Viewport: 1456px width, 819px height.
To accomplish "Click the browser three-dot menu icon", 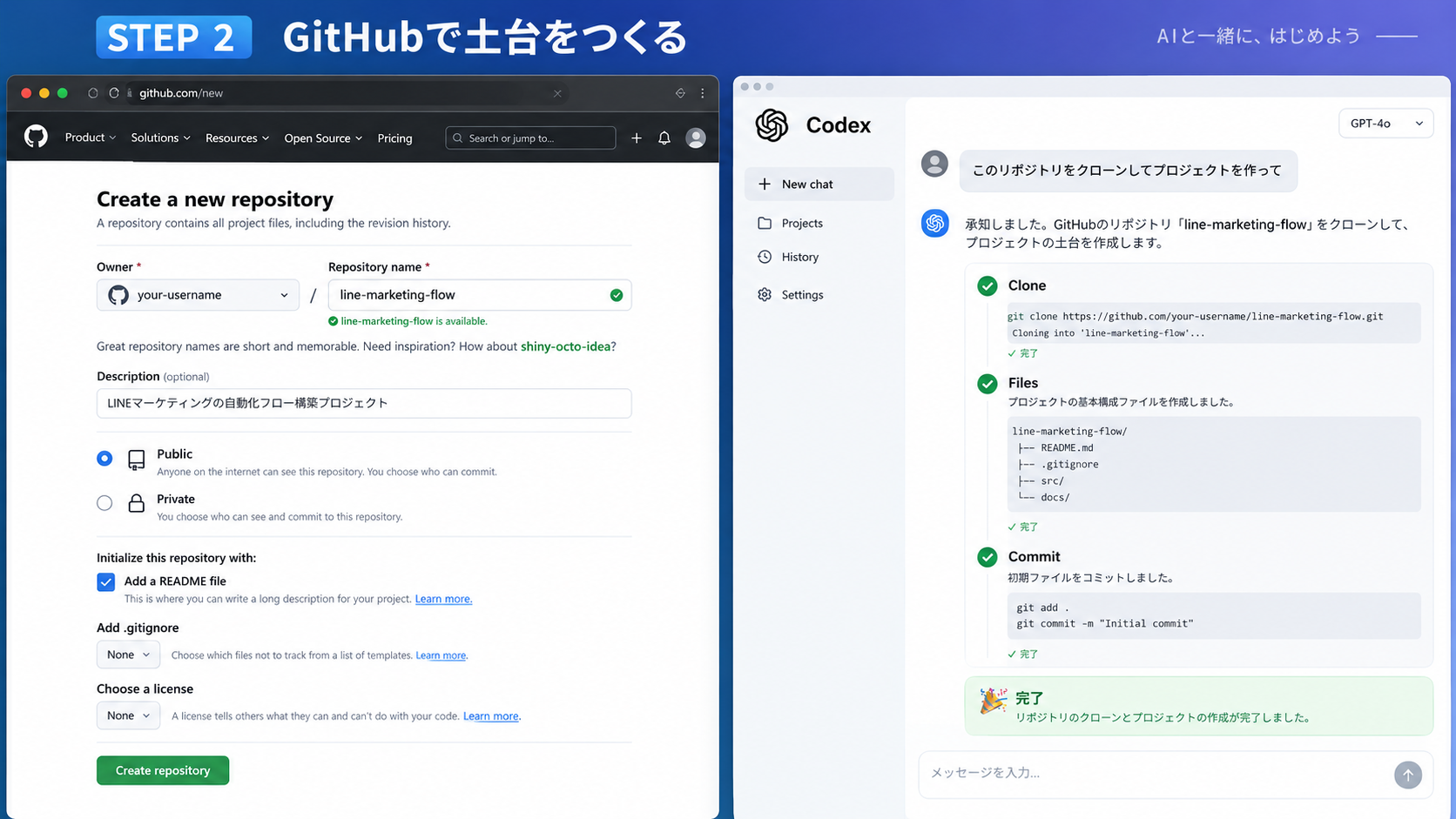I will pos(703,93).
